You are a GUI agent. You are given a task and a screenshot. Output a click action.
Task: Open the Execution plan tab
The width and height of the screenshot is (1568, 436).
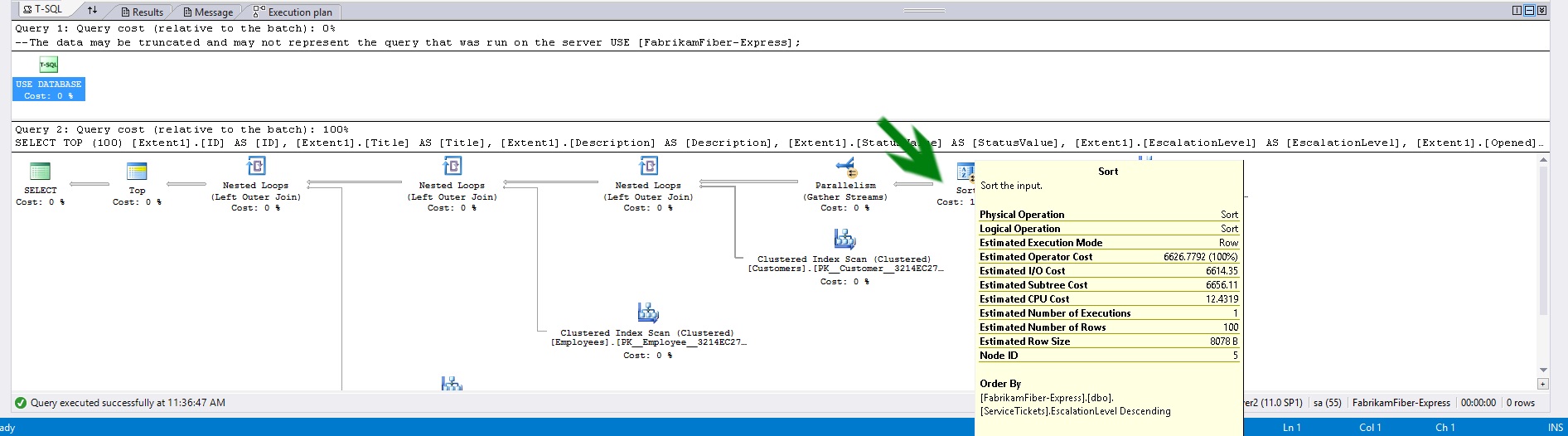[293, 12]
